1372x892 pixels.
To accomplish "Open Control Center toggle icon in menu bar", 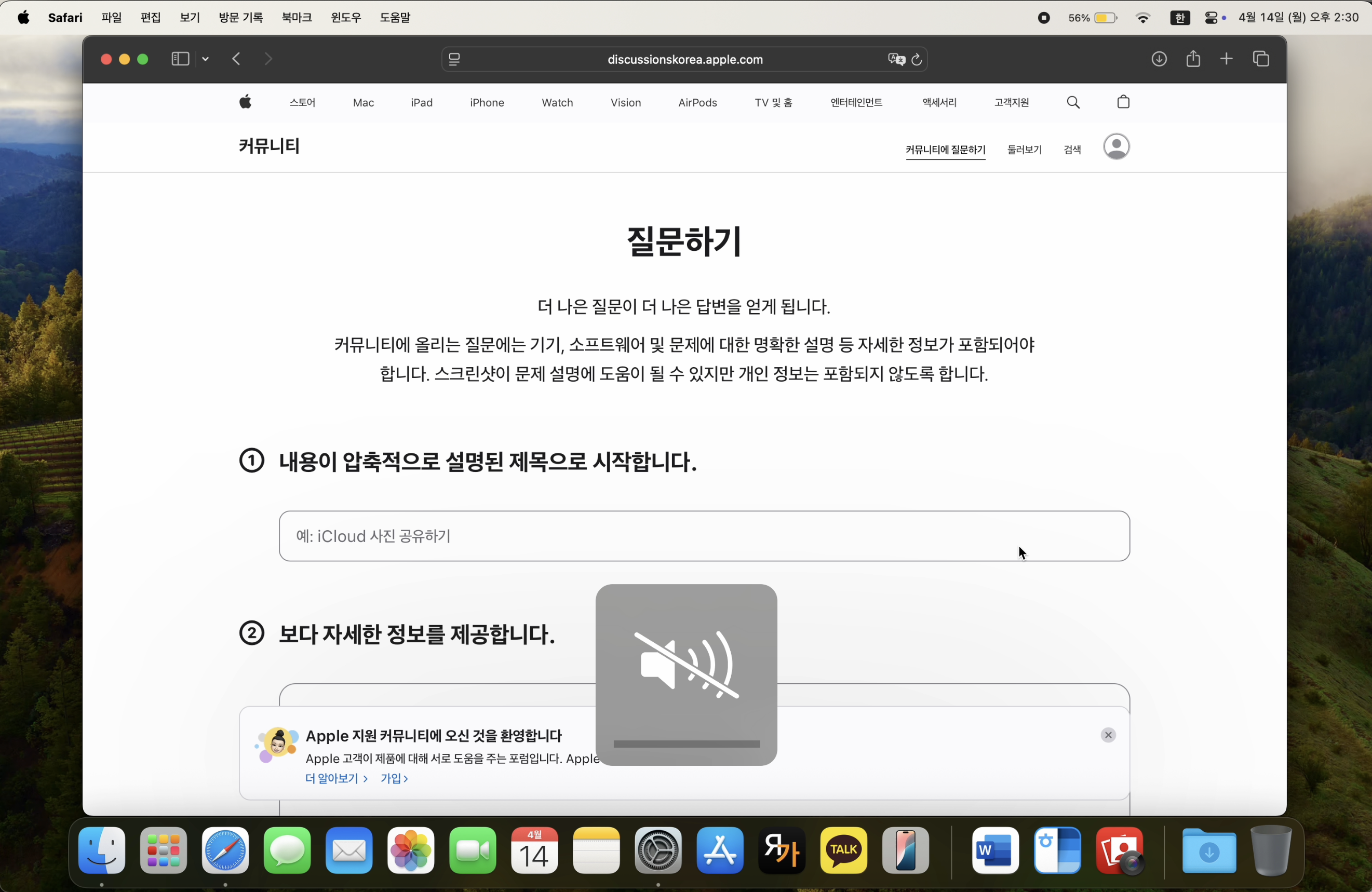I will tap(1211, 18).
